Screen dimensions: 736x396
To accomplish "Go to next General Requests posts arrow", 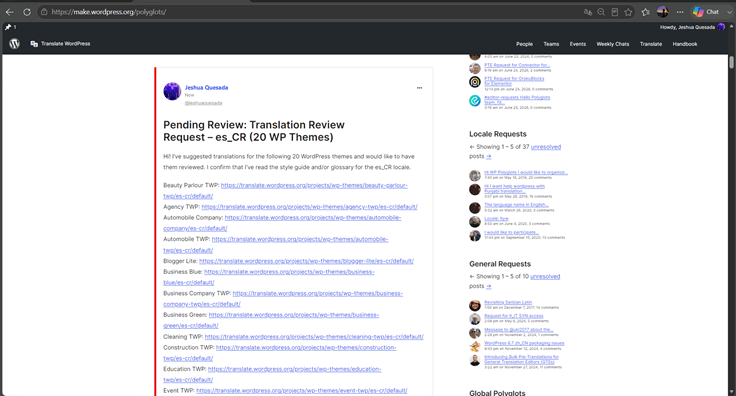I will (x=489, y=286).
